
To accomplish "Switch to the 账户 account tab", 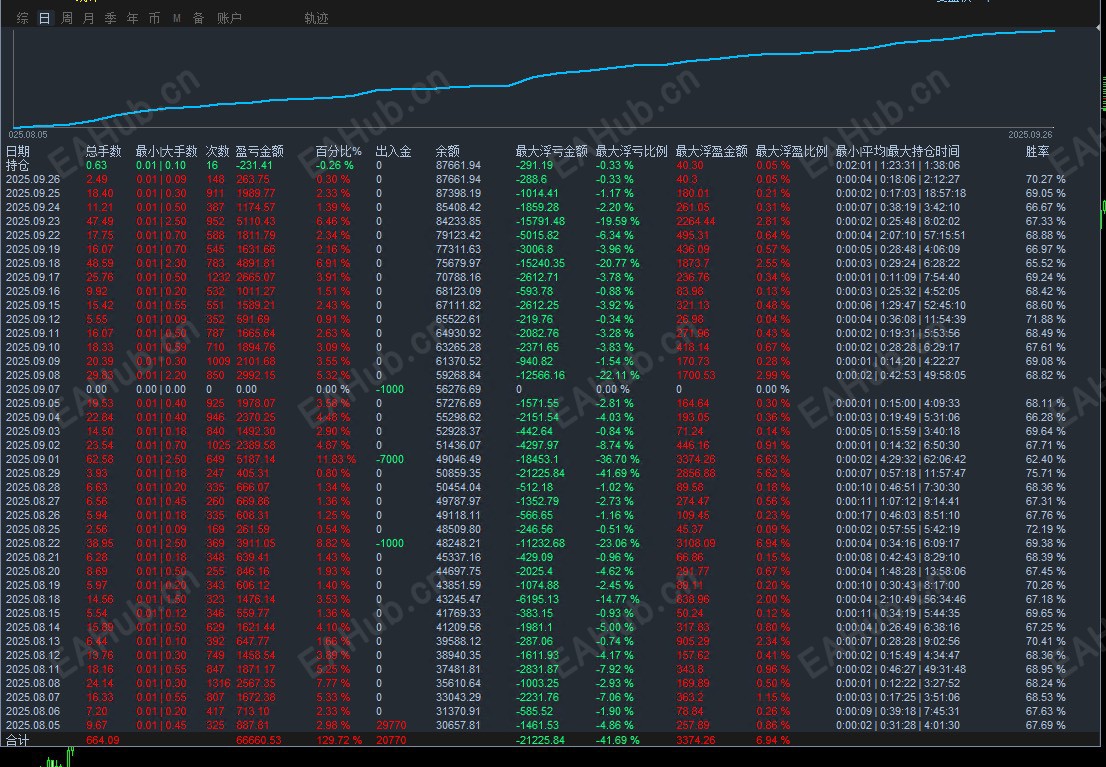I will pyautogui.click(x=229, y=18).
